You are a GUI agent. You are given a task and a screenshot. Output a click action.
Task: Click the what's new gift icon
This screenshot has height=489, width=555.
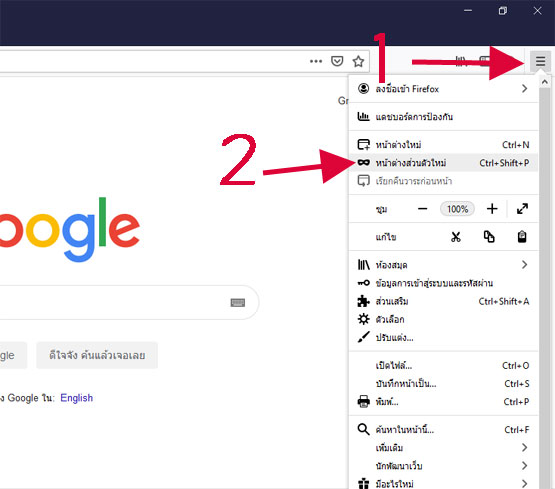364,483
